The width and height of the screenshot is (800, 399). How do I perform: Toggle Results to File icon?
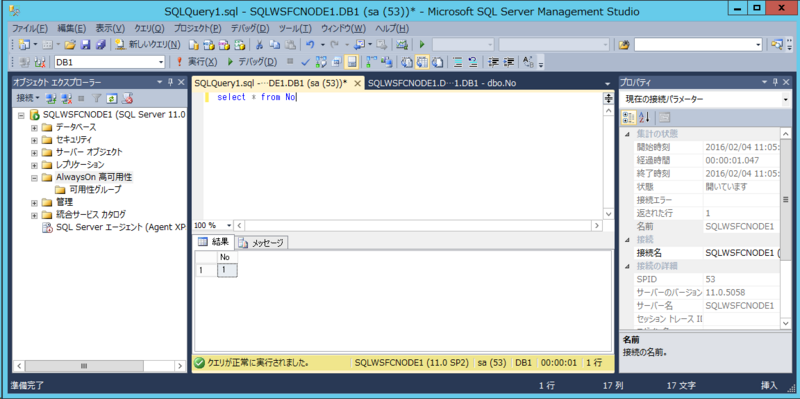click(437, 62)
